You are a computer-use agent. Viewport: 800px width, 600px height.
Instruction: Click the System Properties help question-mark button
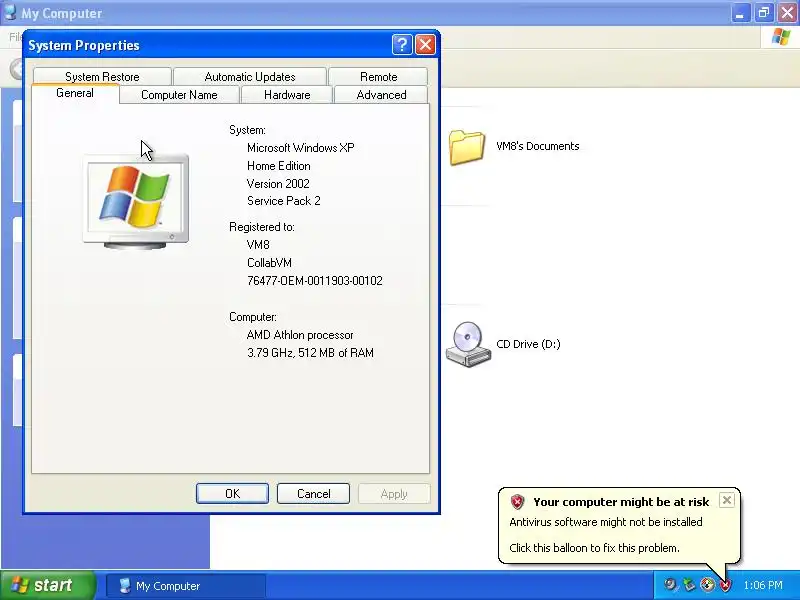[x=402, y=45]
